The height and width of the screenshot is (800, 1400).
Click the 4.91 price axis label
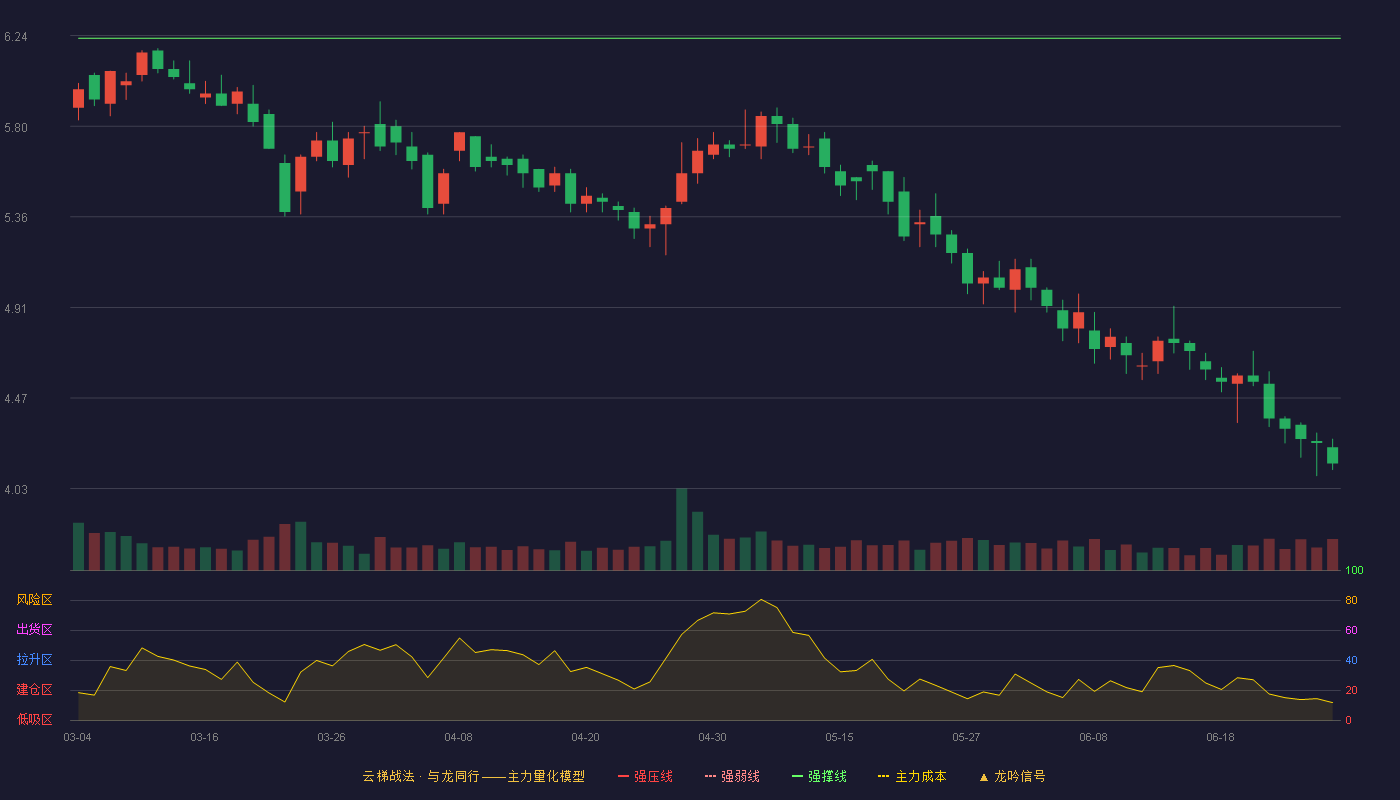tap(15, 309)
